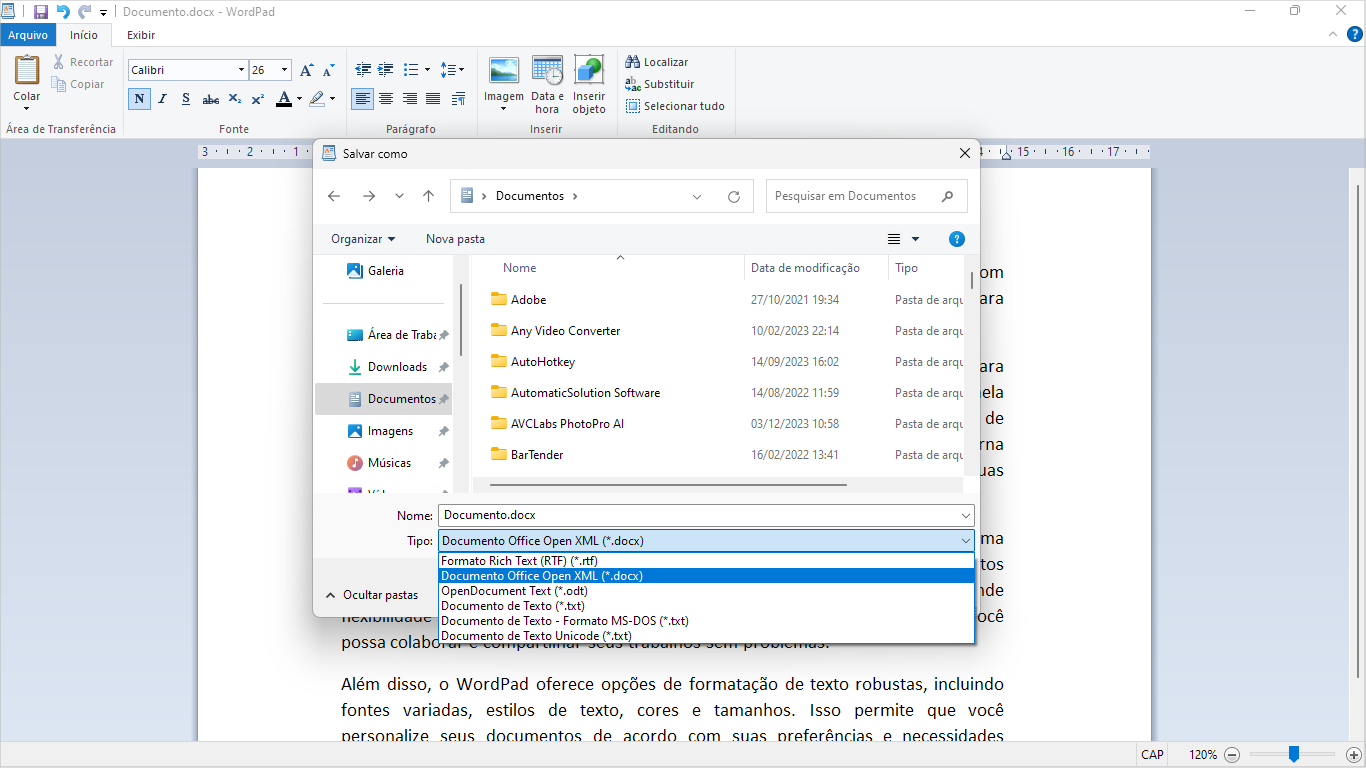Toggle subscript formatting

click(234, 99)
